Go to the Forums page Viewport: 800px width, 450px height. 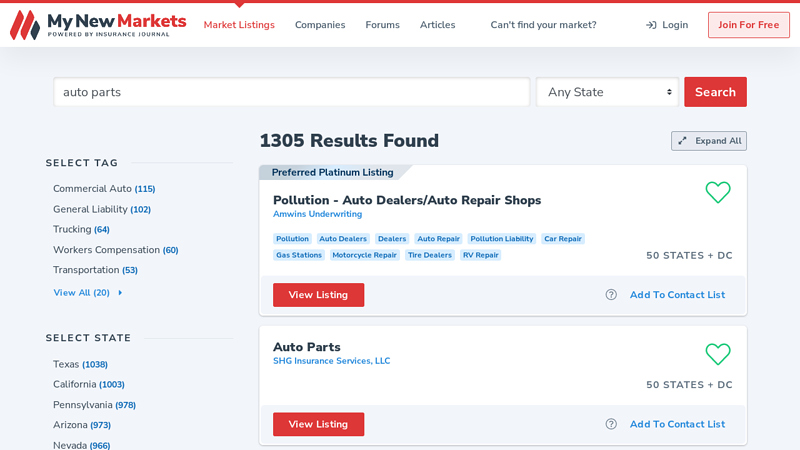point(382,25)
